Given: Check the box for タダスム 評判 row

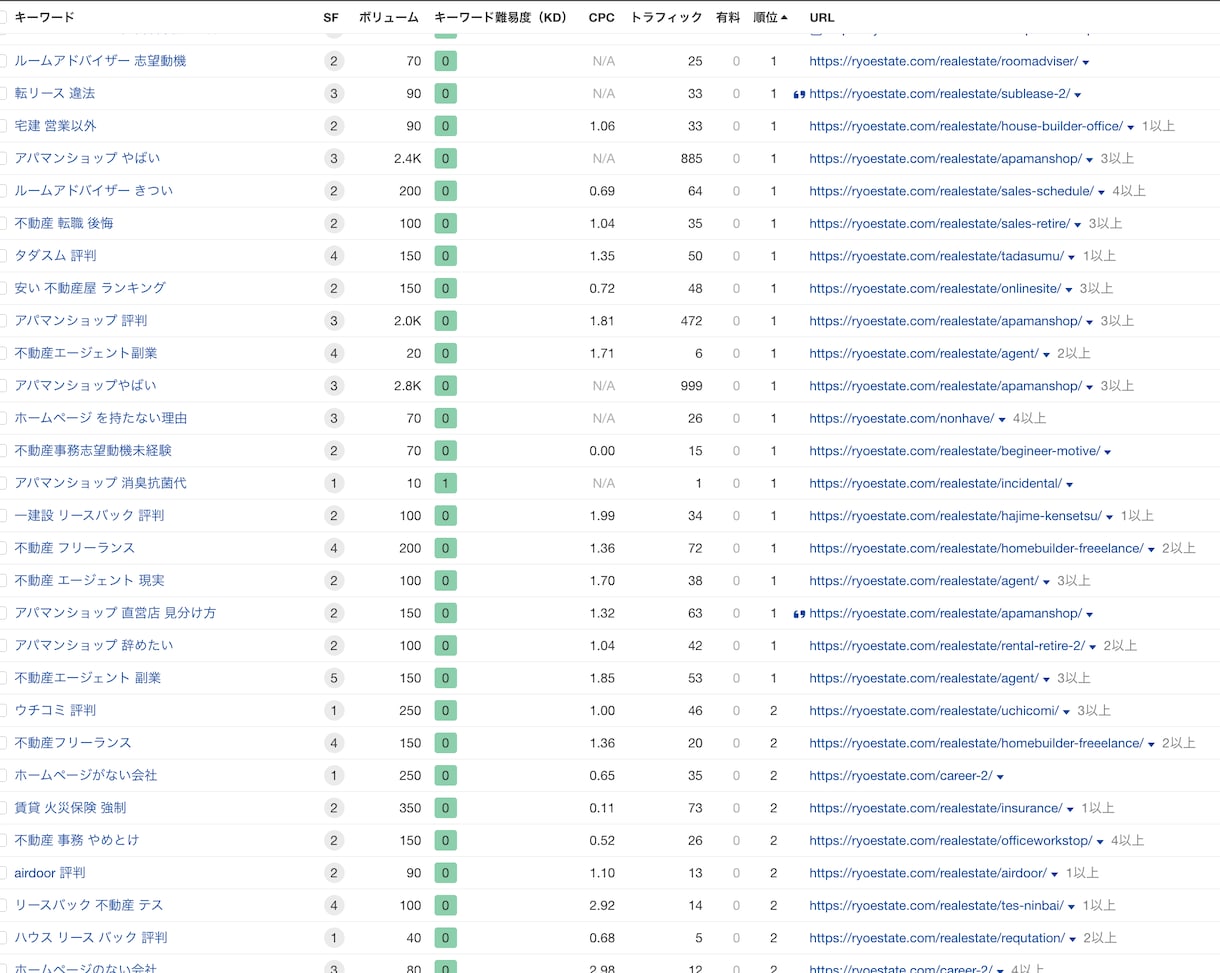Looking at the screenshot, I should [2, 256].
